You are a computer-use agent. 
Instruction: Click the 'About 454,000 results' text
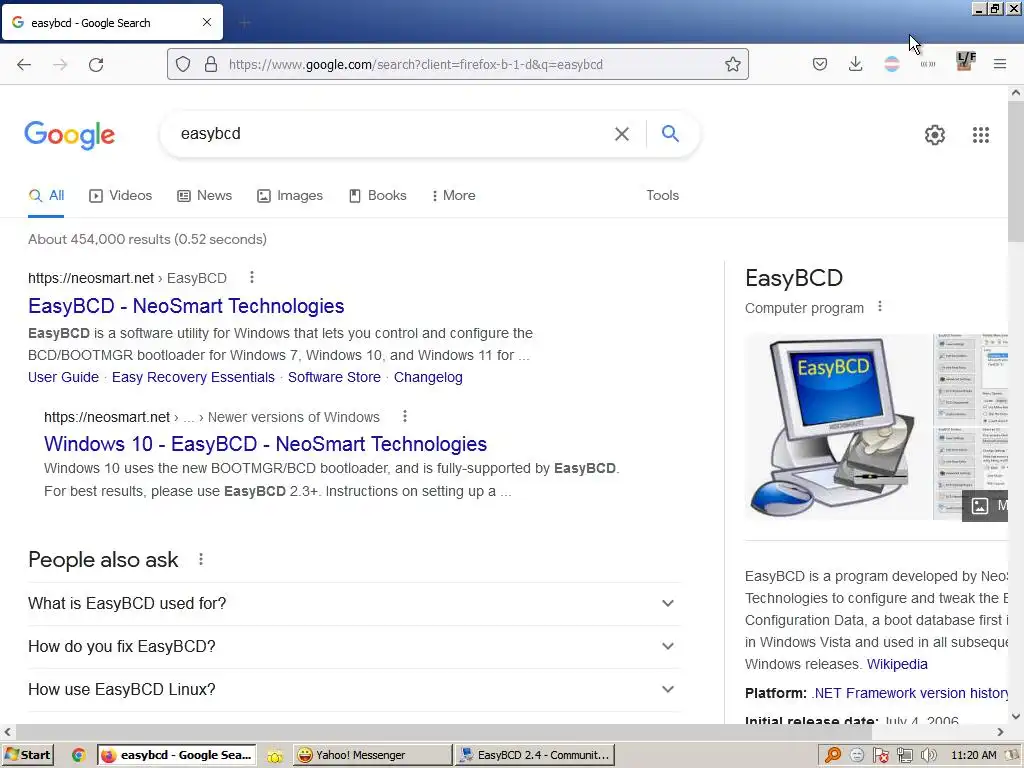tap(148, 239)
